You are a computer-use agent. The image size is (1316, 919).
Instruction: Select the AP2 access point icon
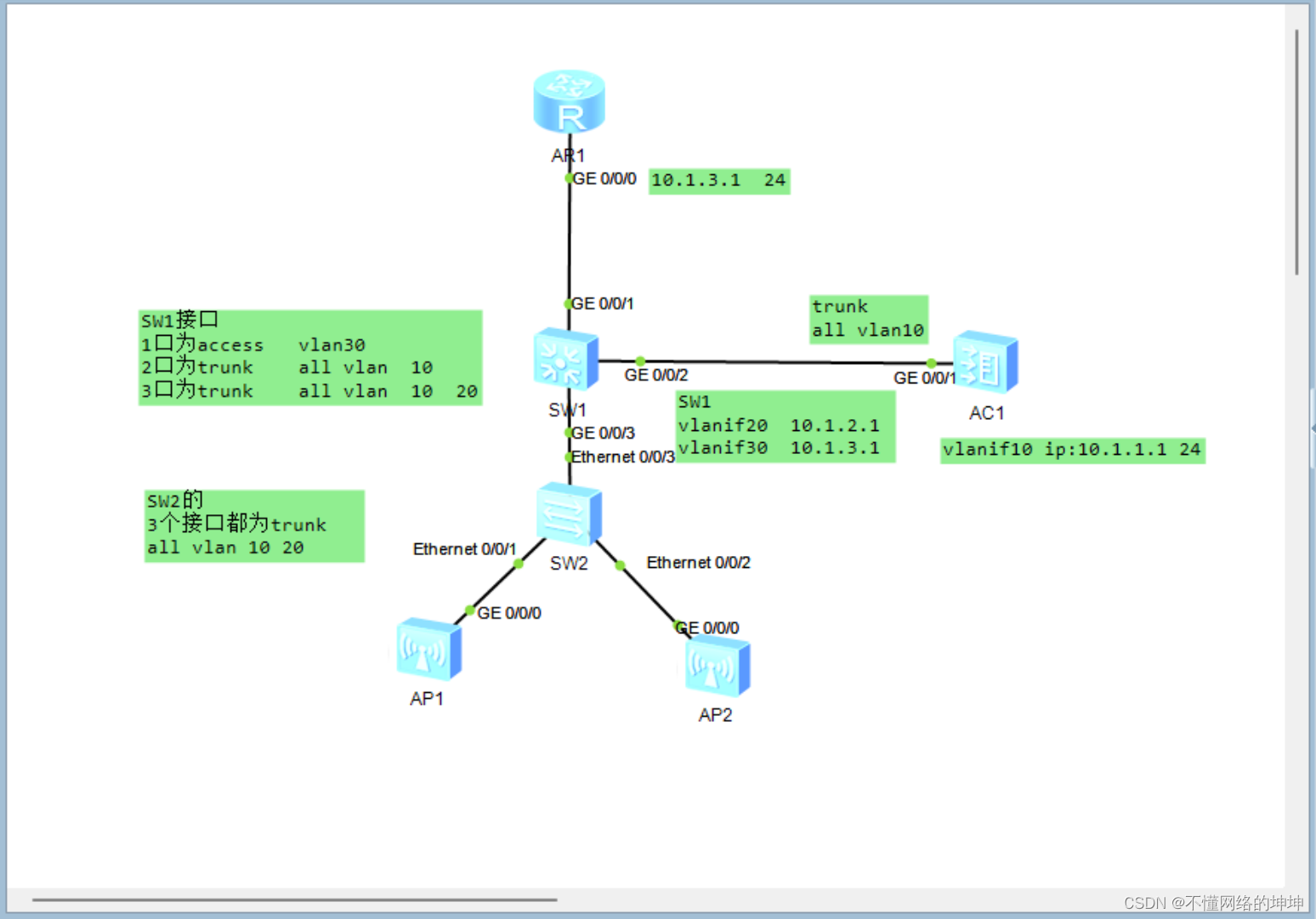(718, 666)
